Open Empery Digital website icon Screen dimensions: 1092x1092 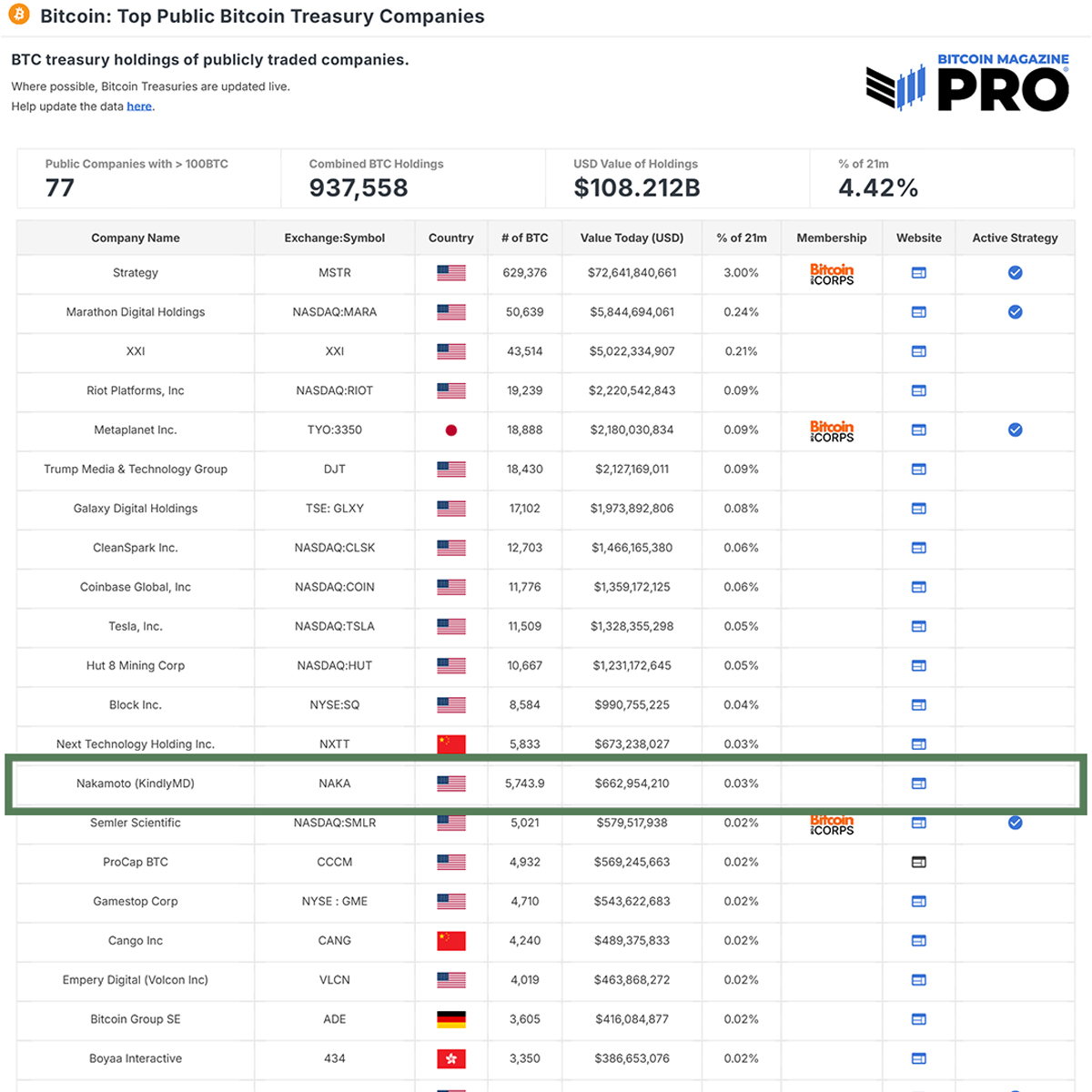(919, 980)
